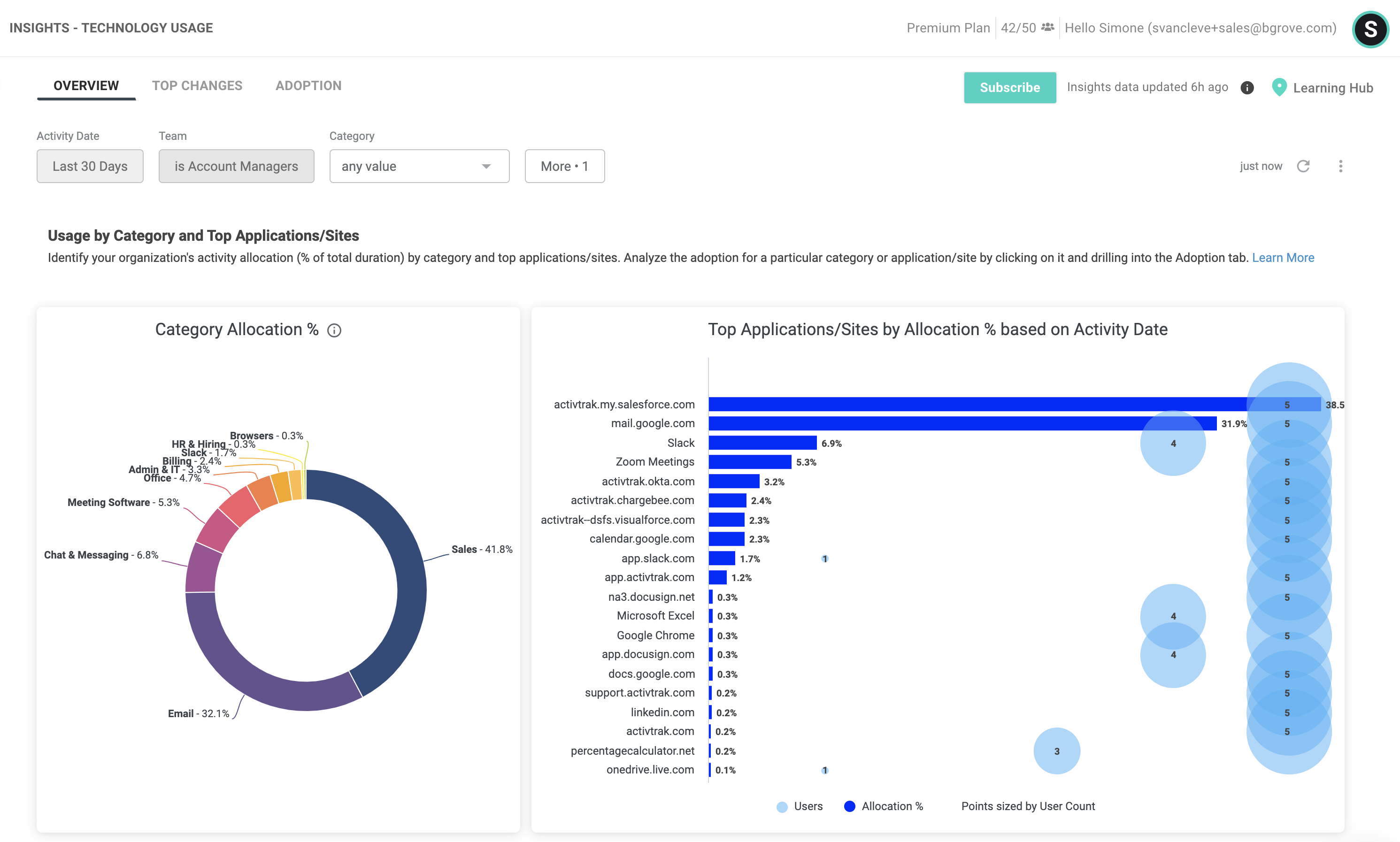
Task: Click the Meeting Software donut segment
Action: pos(217,530)
